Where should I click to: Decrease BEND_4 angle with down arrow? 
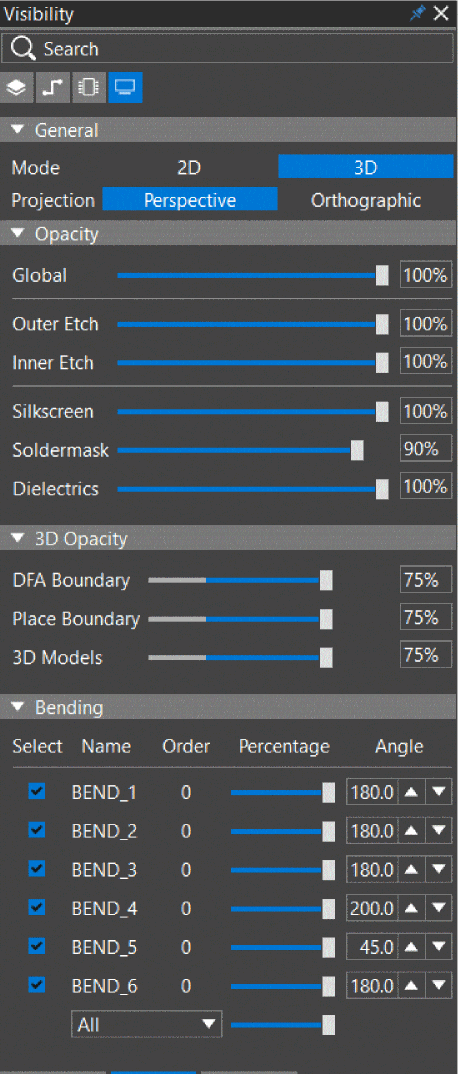(439, 909)
